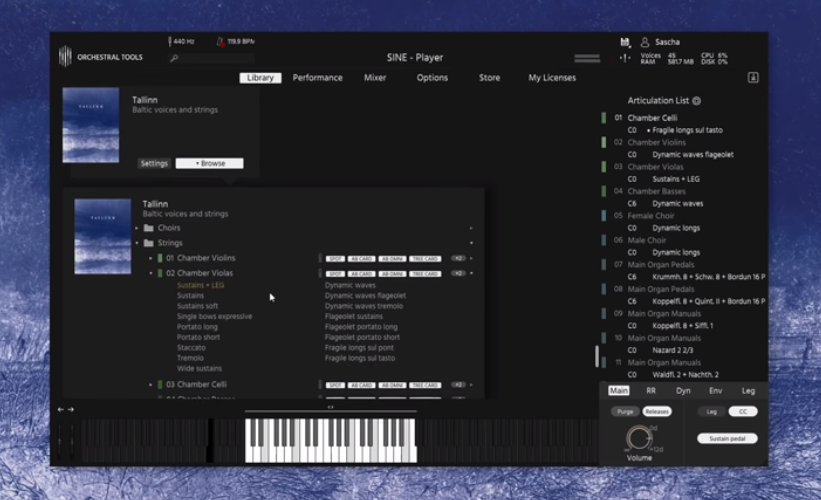Switch to the Library tab
Viewport: 821px width, 500px height.
(260, 77)
